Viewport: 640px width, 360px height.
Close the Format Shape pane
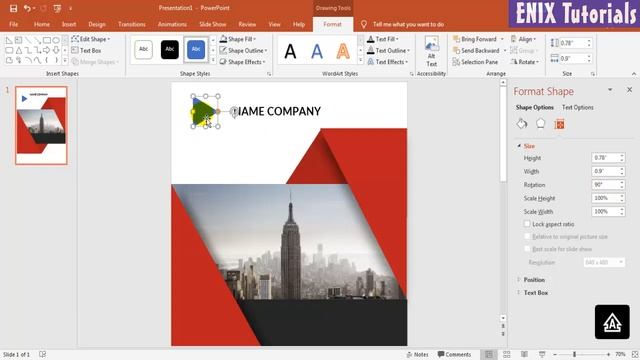629,90
